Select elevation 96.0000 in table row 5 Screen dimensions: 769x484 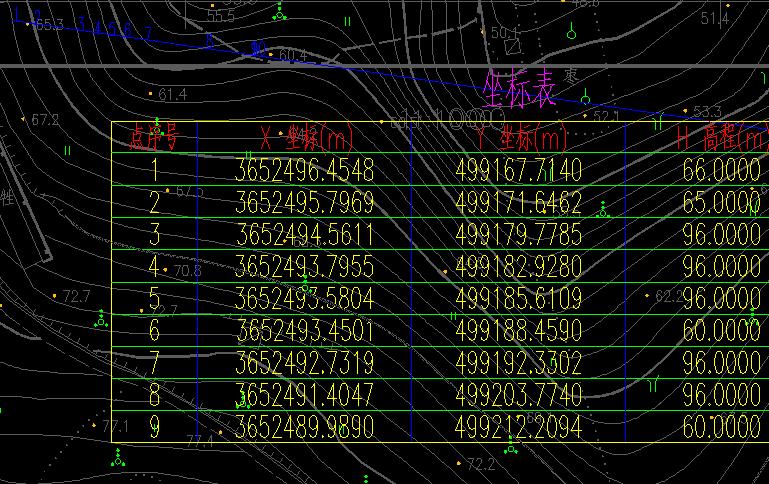pyautogui.click(x=722, y=299)
